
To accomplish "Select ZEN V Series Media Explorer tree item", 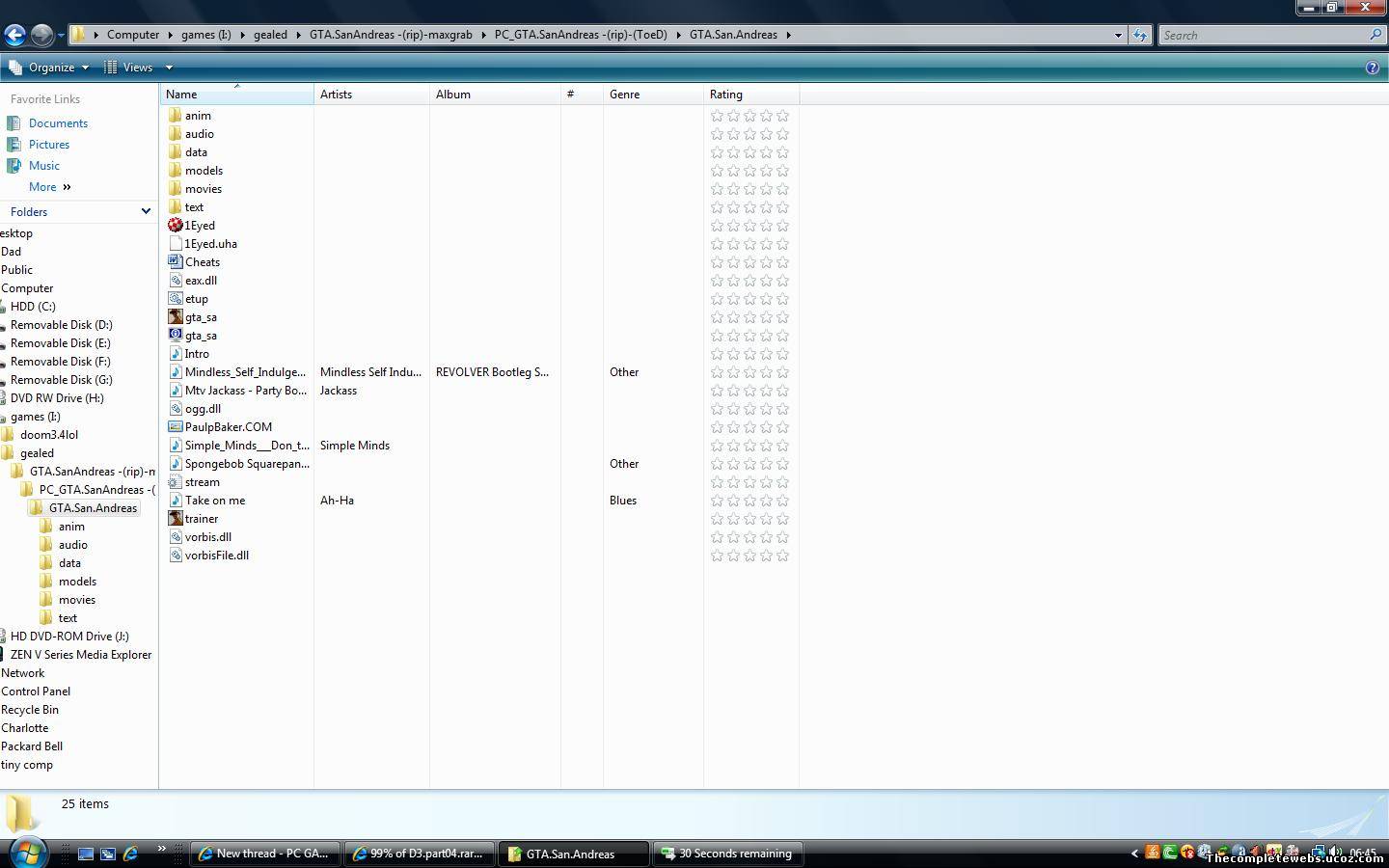I will click(x=81, y=654).
